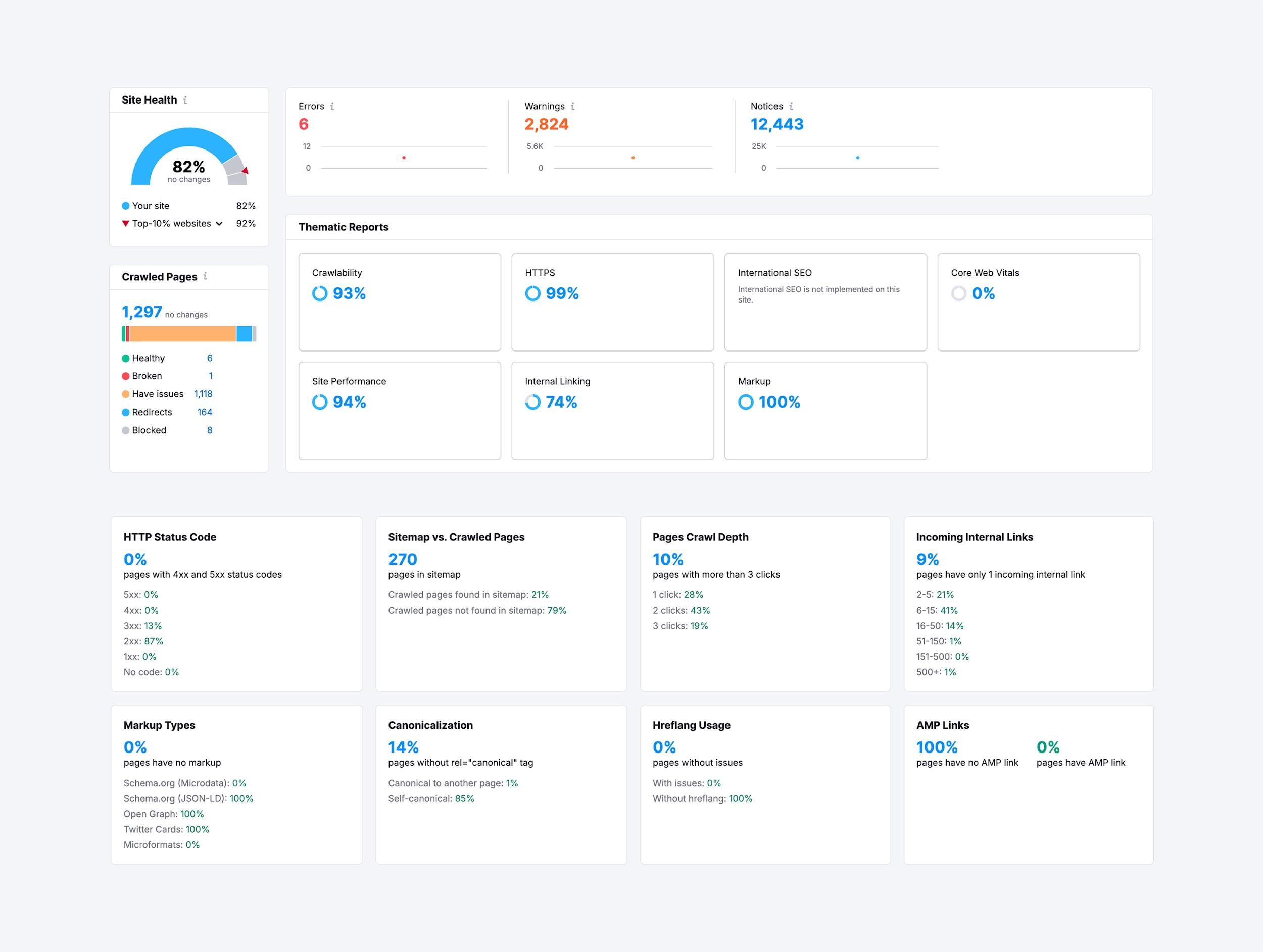Expand the Top-10% websites dropdown chevron

[x=219, y=224]
